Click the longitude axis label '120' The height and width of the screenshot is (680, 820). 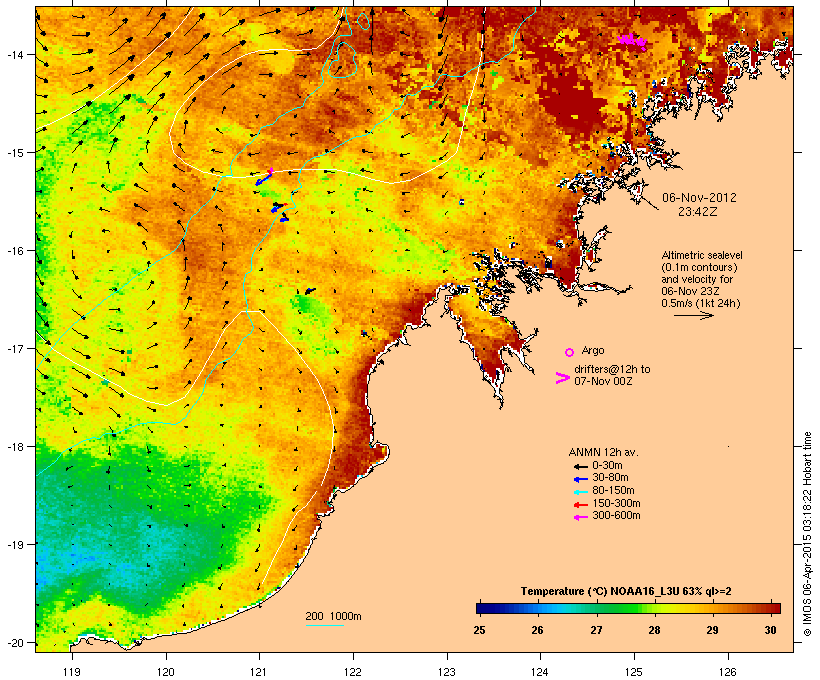point(166,672)
